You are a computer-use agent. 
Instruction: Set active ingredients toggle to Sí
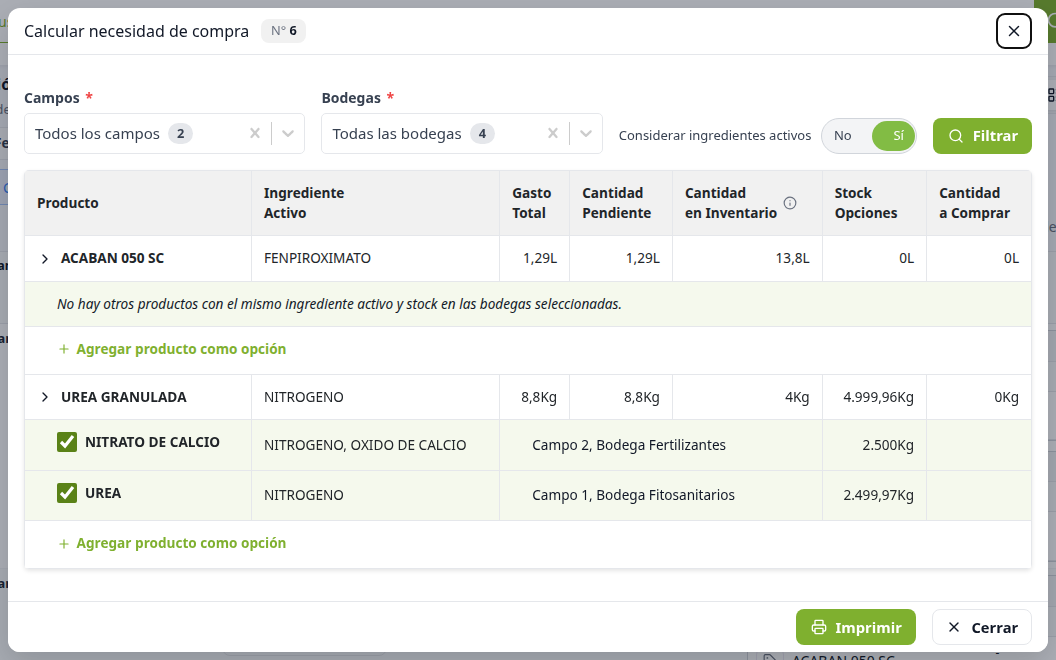(894, 135)
